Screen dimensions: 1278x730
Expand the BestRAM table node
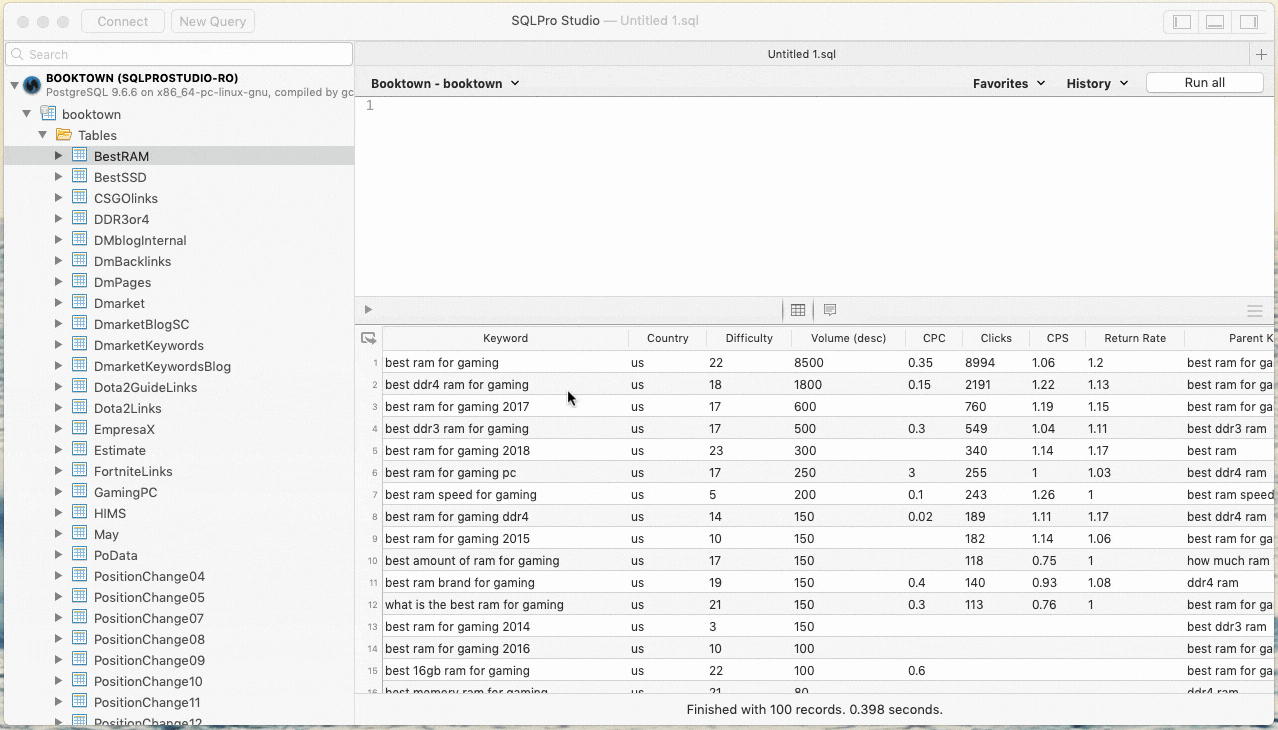[x=58, y=156]
